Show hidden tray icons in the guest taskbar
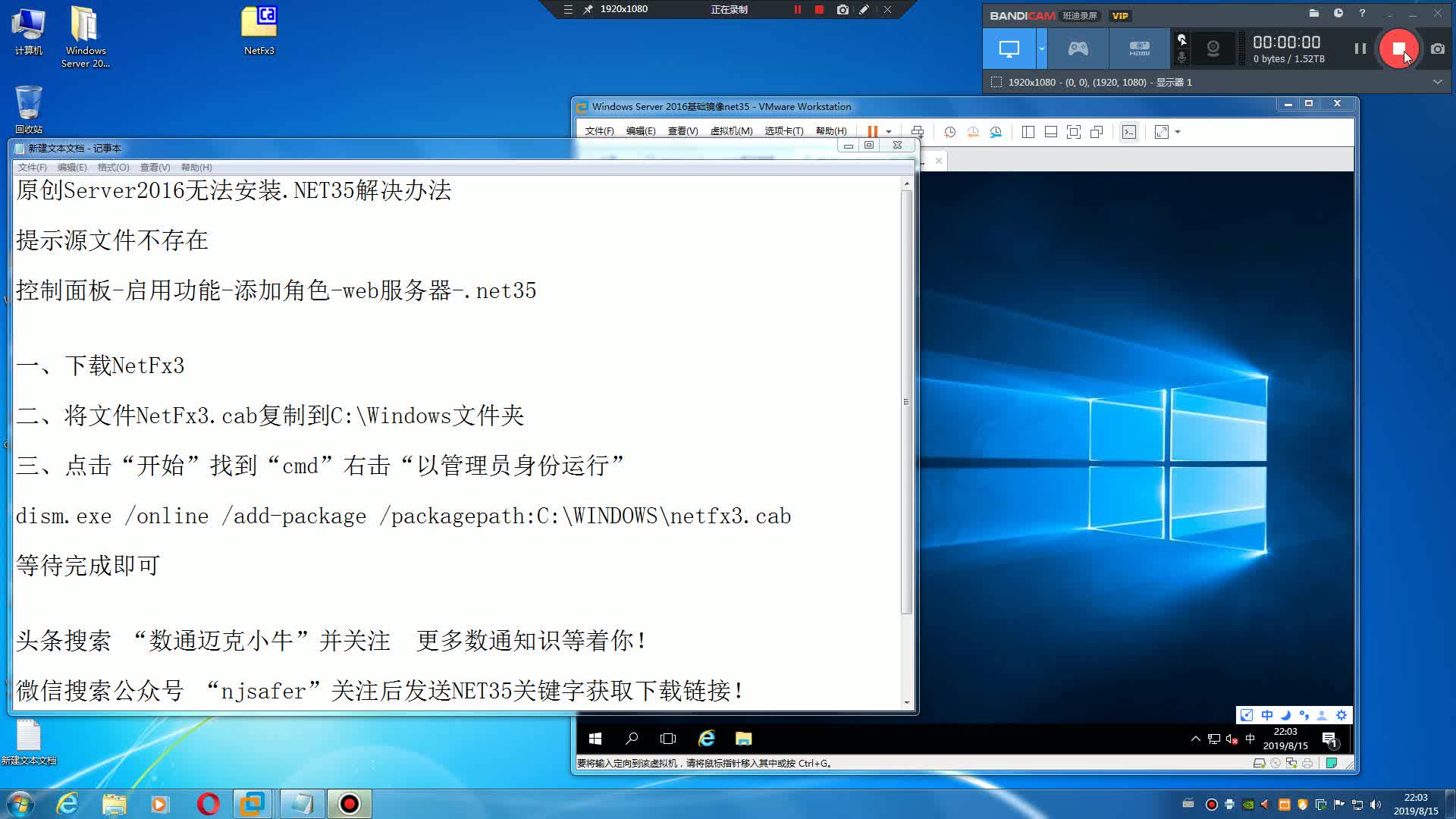 click(x=1196, y=739)
